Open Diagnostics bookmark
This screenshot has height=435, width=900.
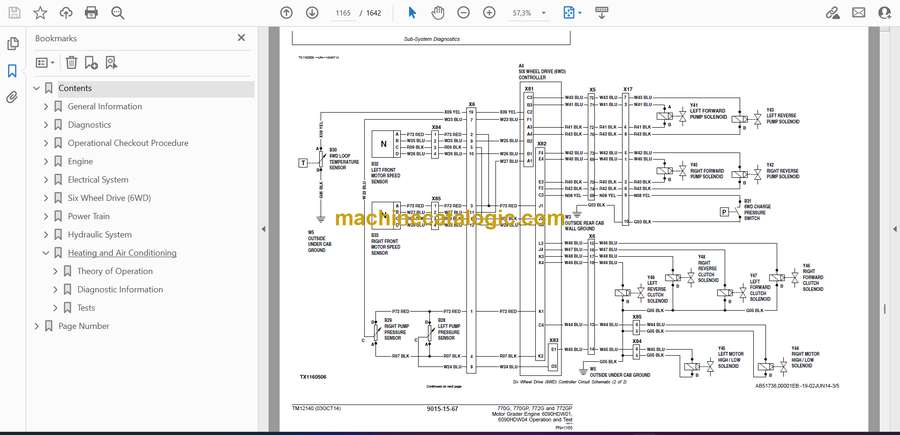(x=89, y=125)
